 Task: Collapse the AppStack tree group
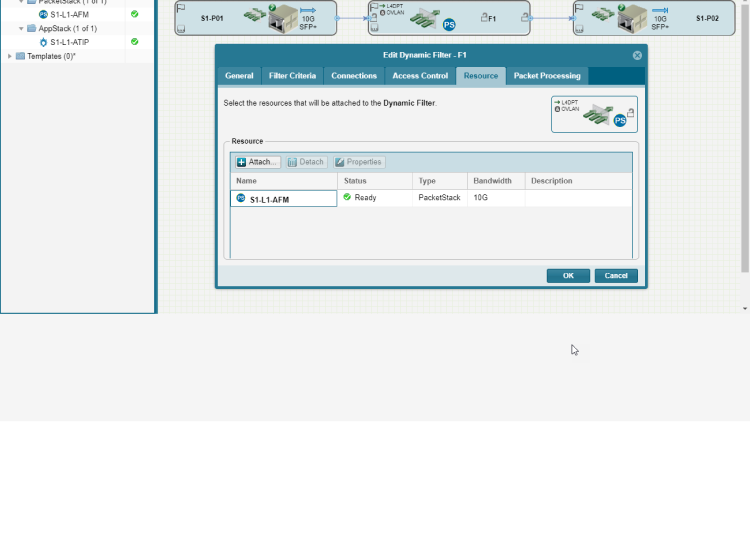20,29
